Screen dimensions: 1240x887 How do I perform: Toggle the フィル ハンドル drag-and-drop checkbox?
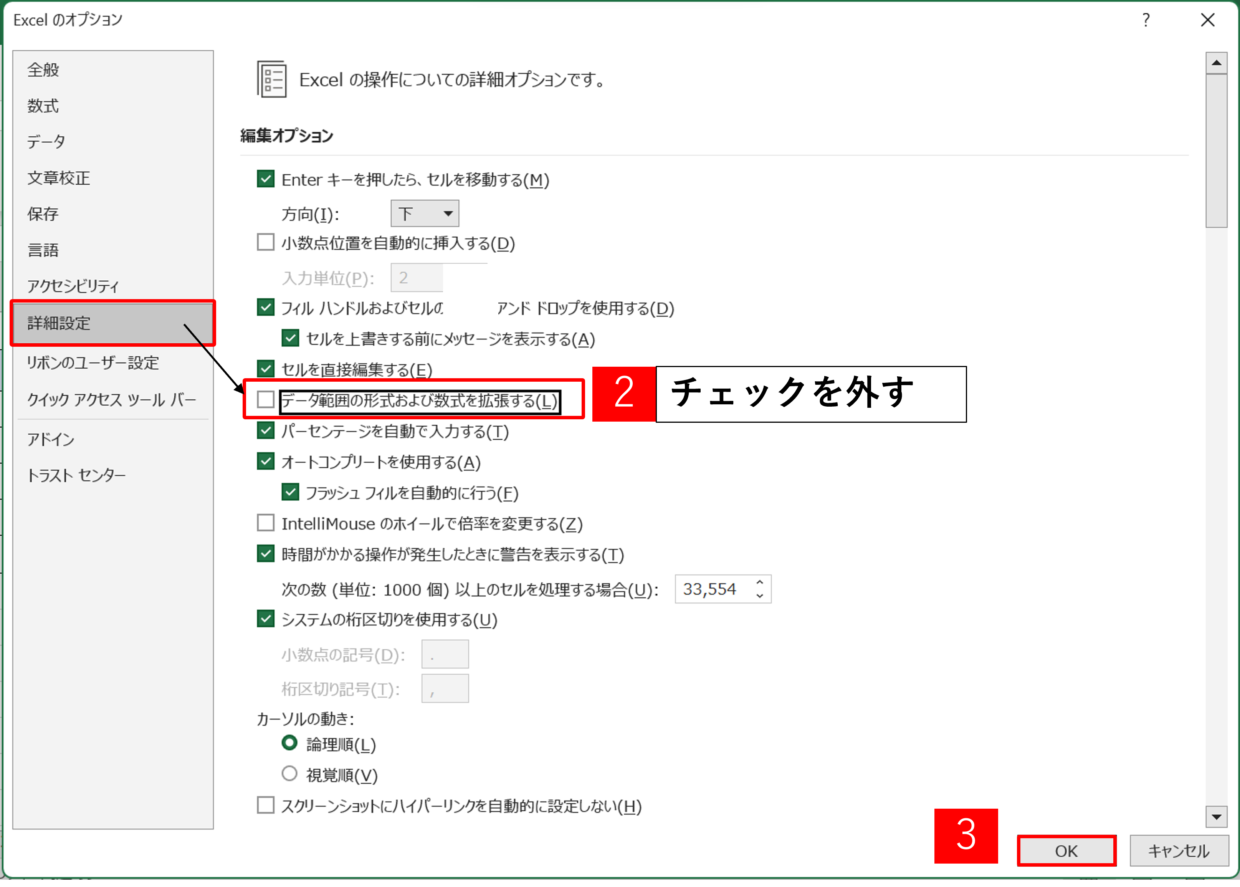[x=265, y=308]
